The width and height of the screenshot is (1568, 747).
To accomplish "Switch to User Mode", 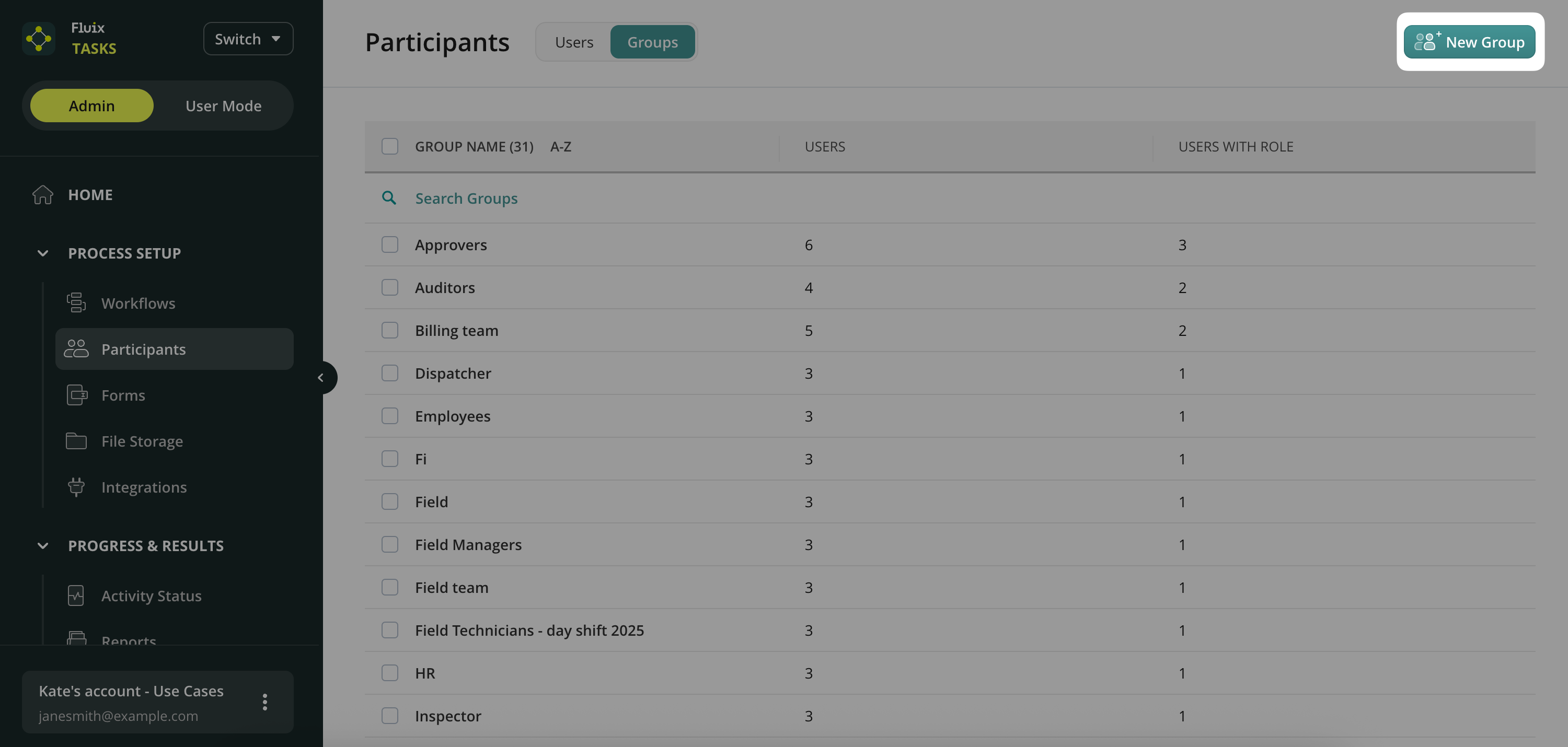I will (223, 106).
